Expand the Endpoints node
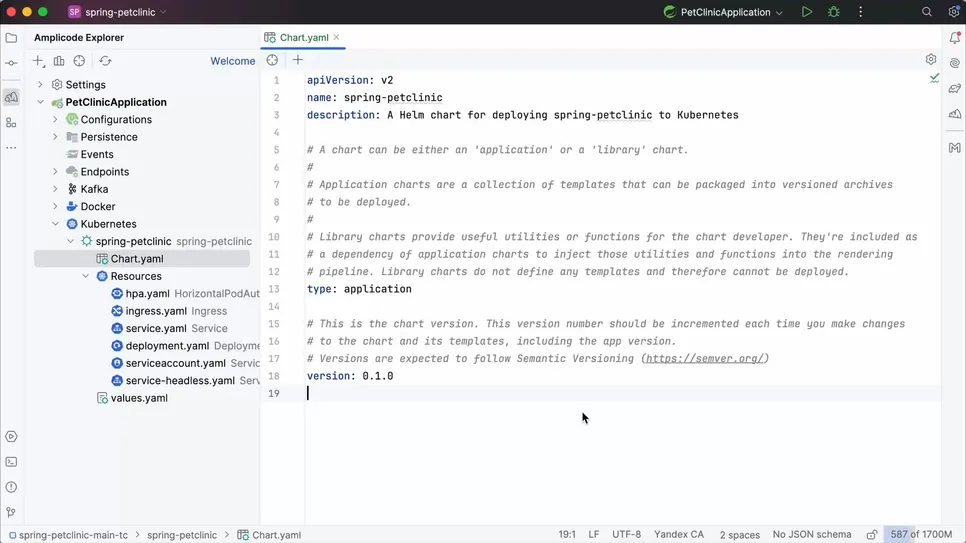Image resolution: width=966 pixels, height=543 pixels. click(x=55, y=171)
